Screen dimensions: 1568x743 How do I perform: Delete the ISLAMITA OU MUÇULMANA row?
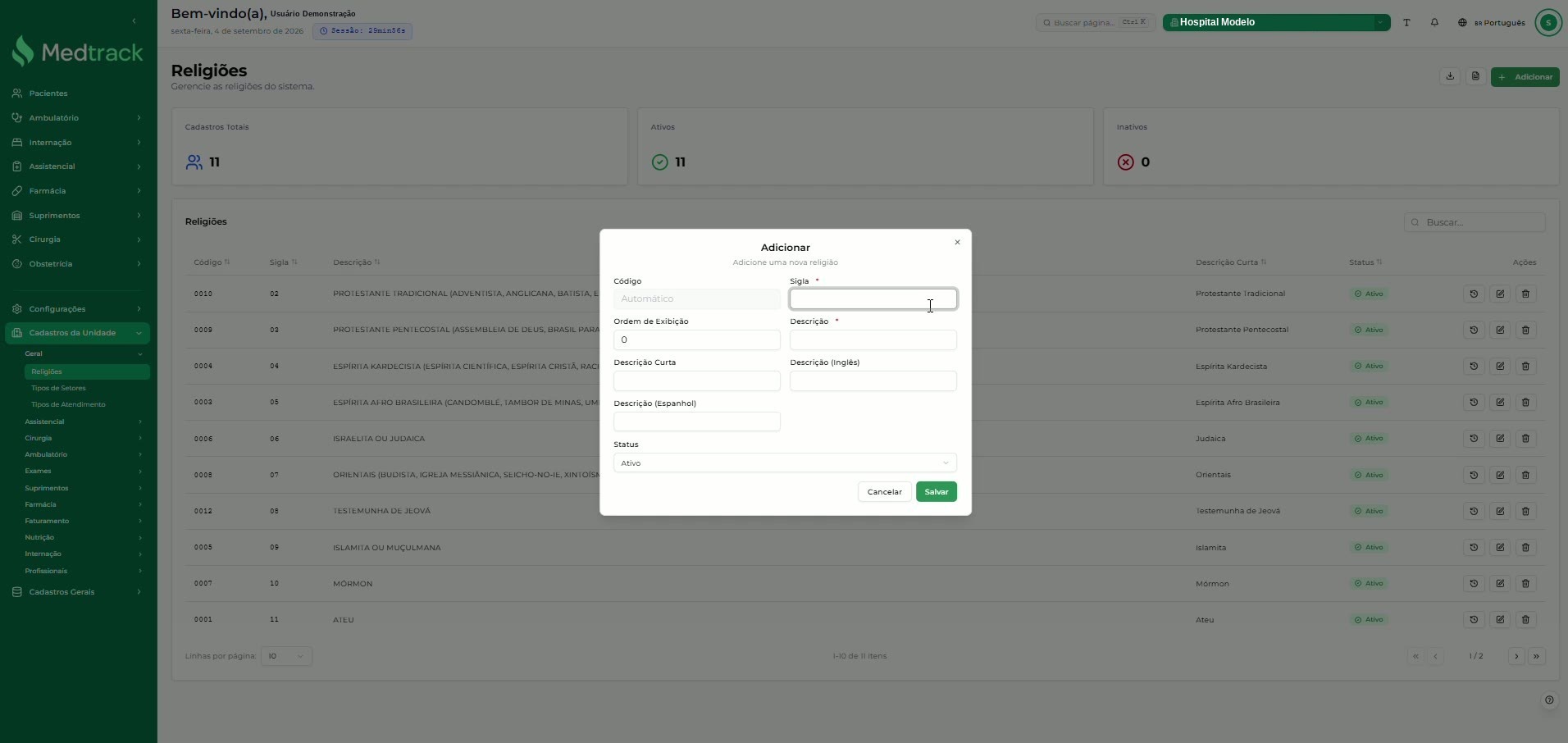(1525, 548)
